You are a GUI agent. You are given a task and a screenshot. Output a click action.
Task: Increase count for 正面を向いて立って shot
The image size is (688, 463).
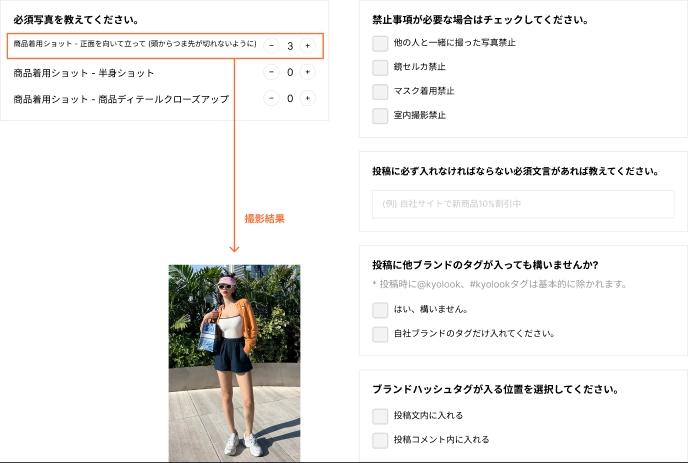pos(307,46)
